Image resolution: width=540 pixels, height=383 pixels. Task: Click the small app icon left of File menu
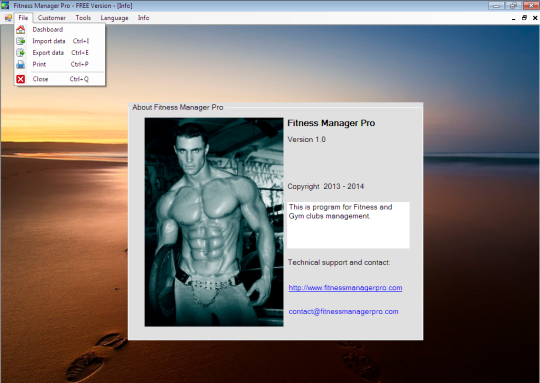pyautogui.click(x=8, y=18)
